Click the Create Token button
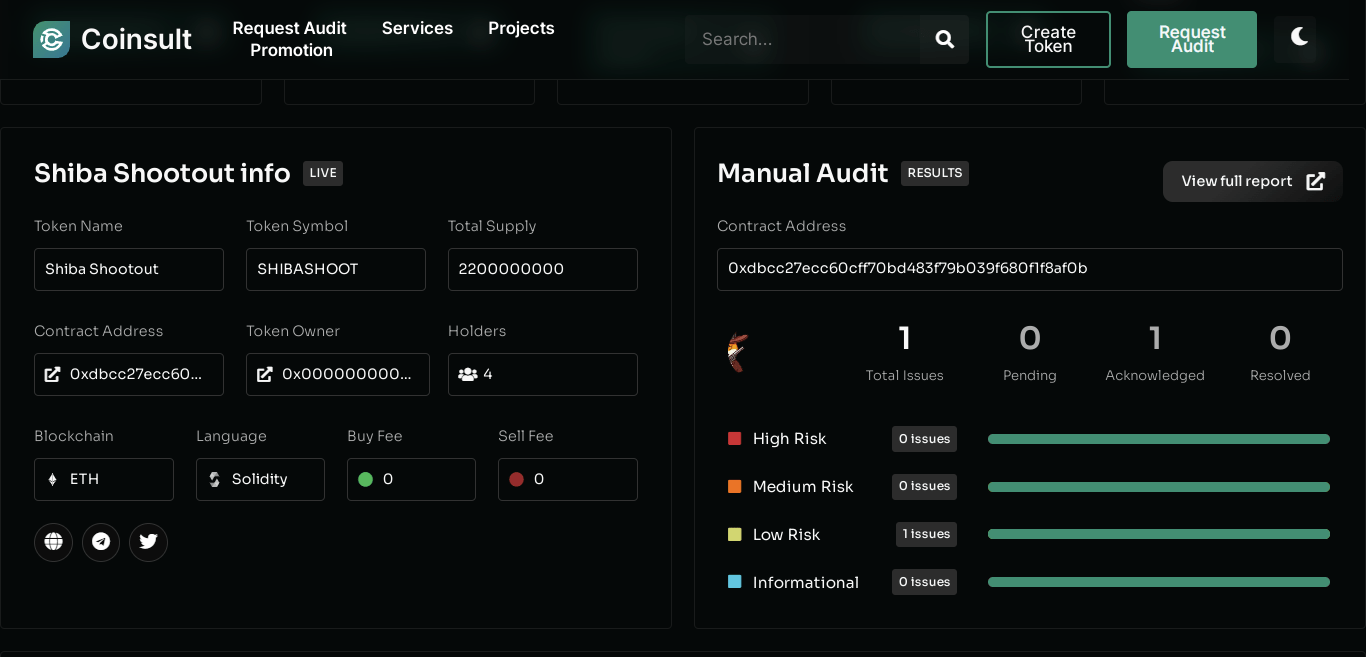 point(1048,39)
